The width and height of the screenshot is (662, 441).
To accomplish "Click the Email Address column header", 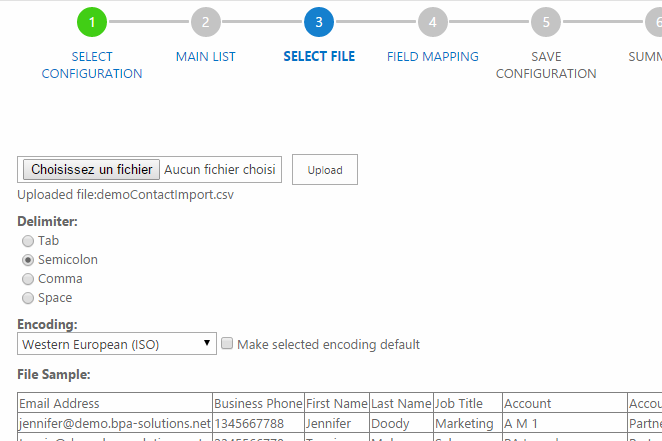I will [x=60, y=404].
